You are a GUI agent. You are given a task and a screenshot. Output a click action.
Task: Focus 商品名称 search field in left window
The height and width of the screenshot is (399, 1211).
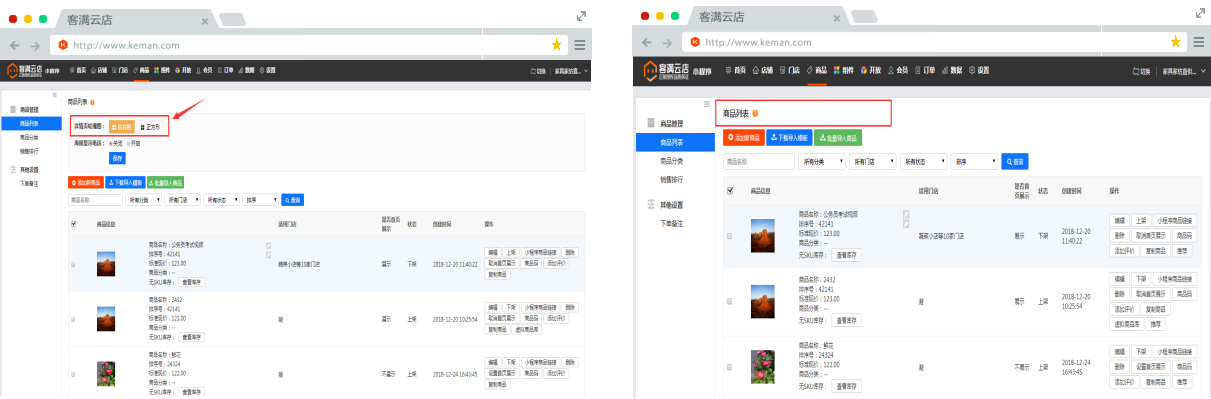95,200
